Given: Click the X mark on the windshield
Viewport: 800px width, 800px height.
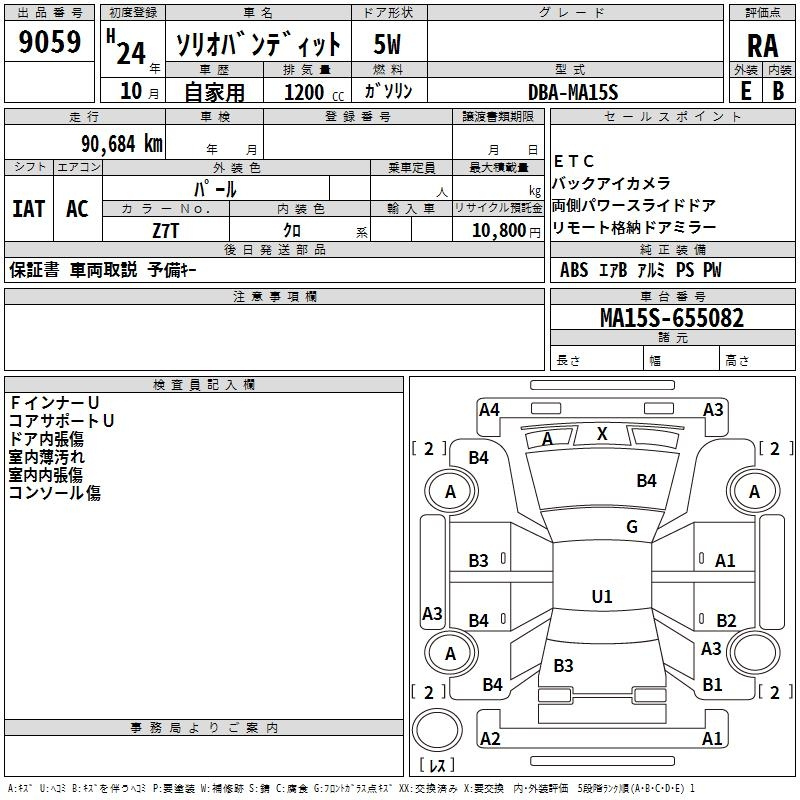Looking at the screenshot, I should click(602, 434).
